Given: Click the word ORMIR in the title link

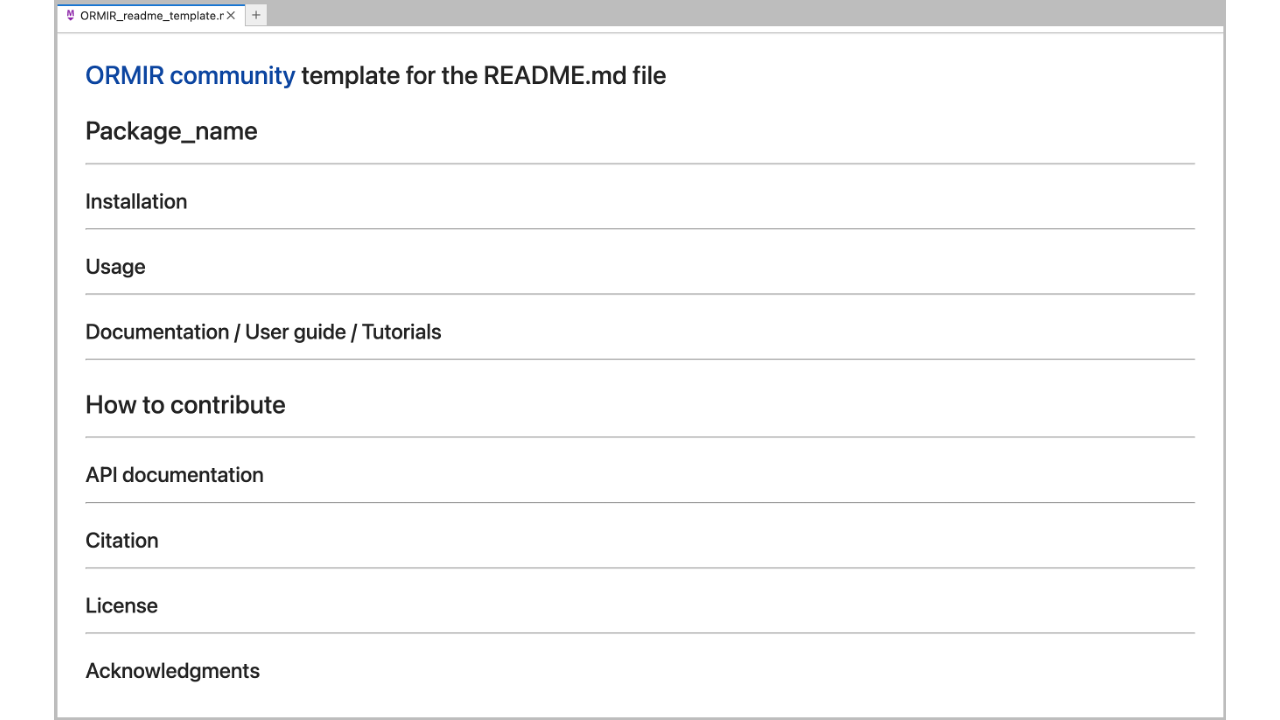Looking at the screenshot, I should [125, 75].
